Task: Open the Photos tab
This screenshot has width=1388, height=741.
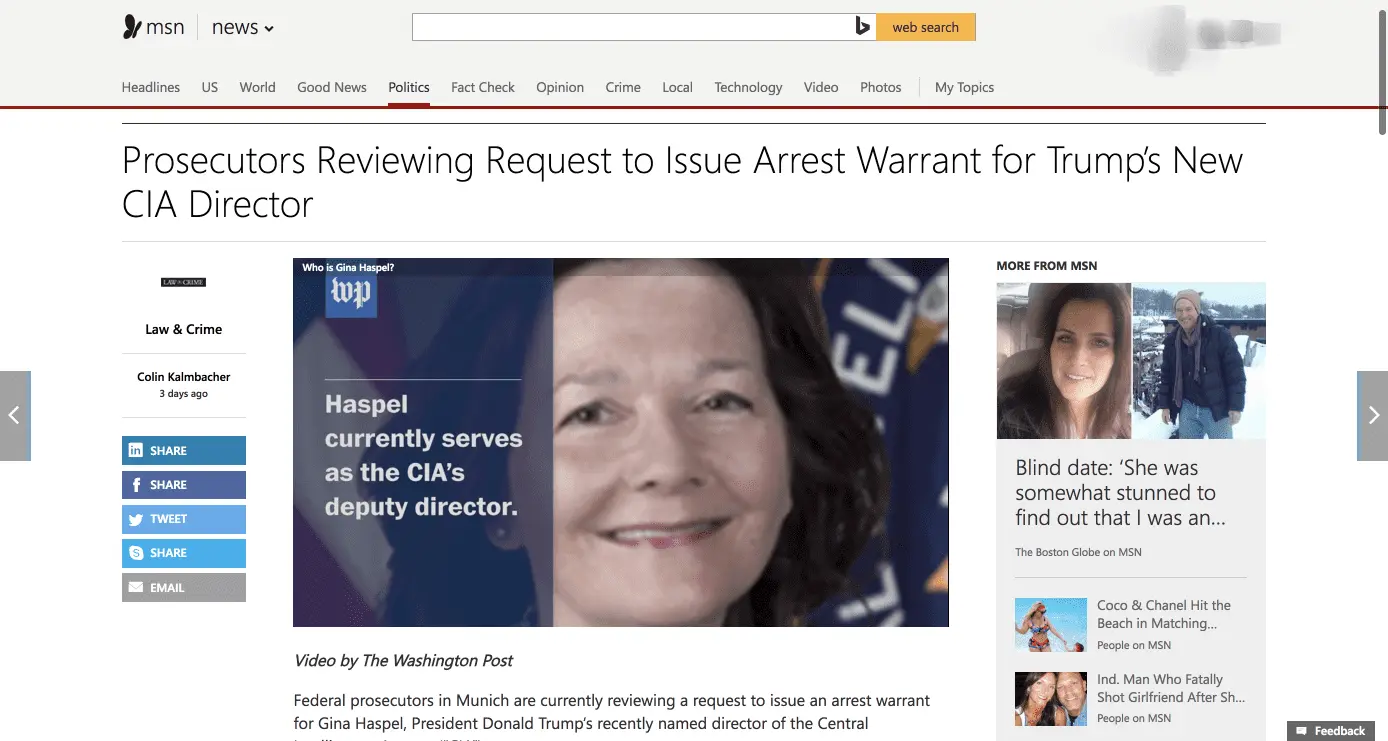Action: [881, 87]
